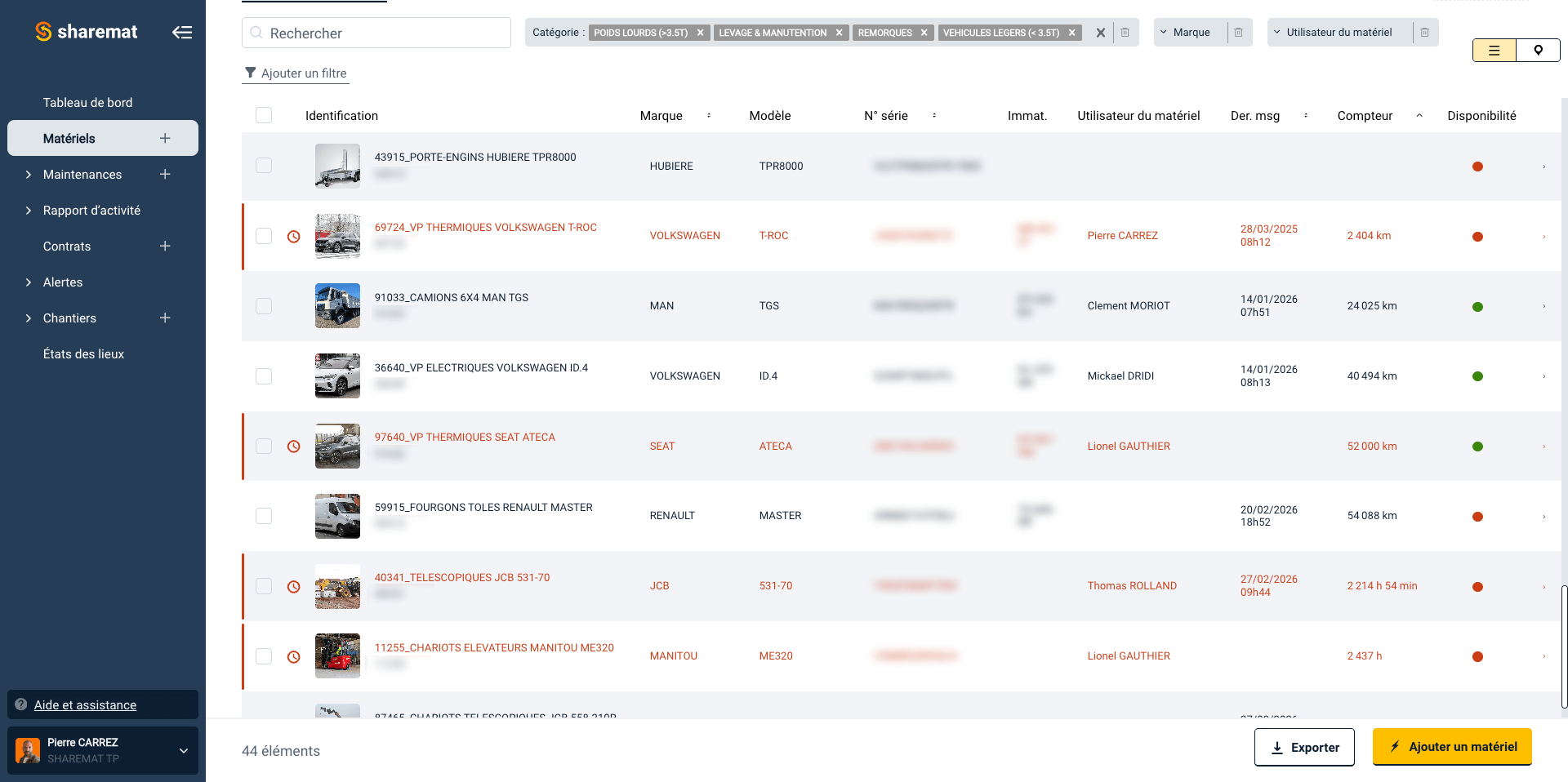Switch to the map view
This screenshot has height=782, width=1568.
(1539, 50)
